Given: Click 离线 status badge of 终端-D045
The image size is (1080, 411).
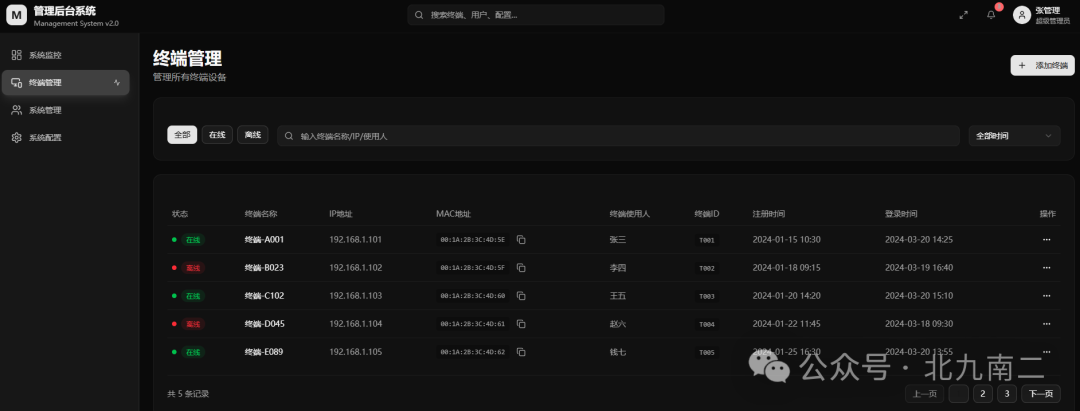Looking at the screenshot, I should 192,324.
